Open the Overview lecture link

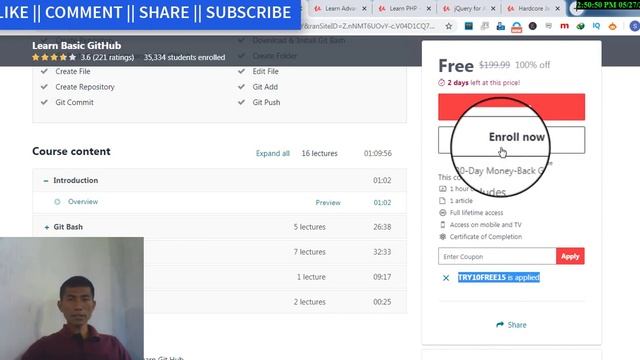(83, 202)
